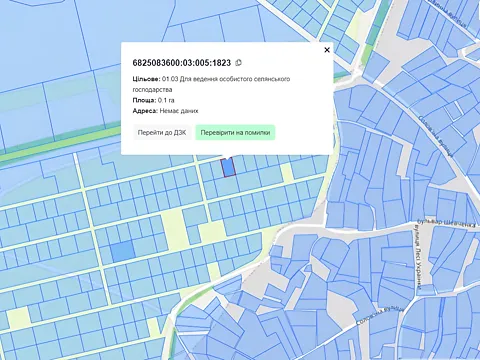Open parcel in ДЗК via Перейти до ДЗК
Image resolution: width=480 pixels, height=360 pixels.
(162, 133)
